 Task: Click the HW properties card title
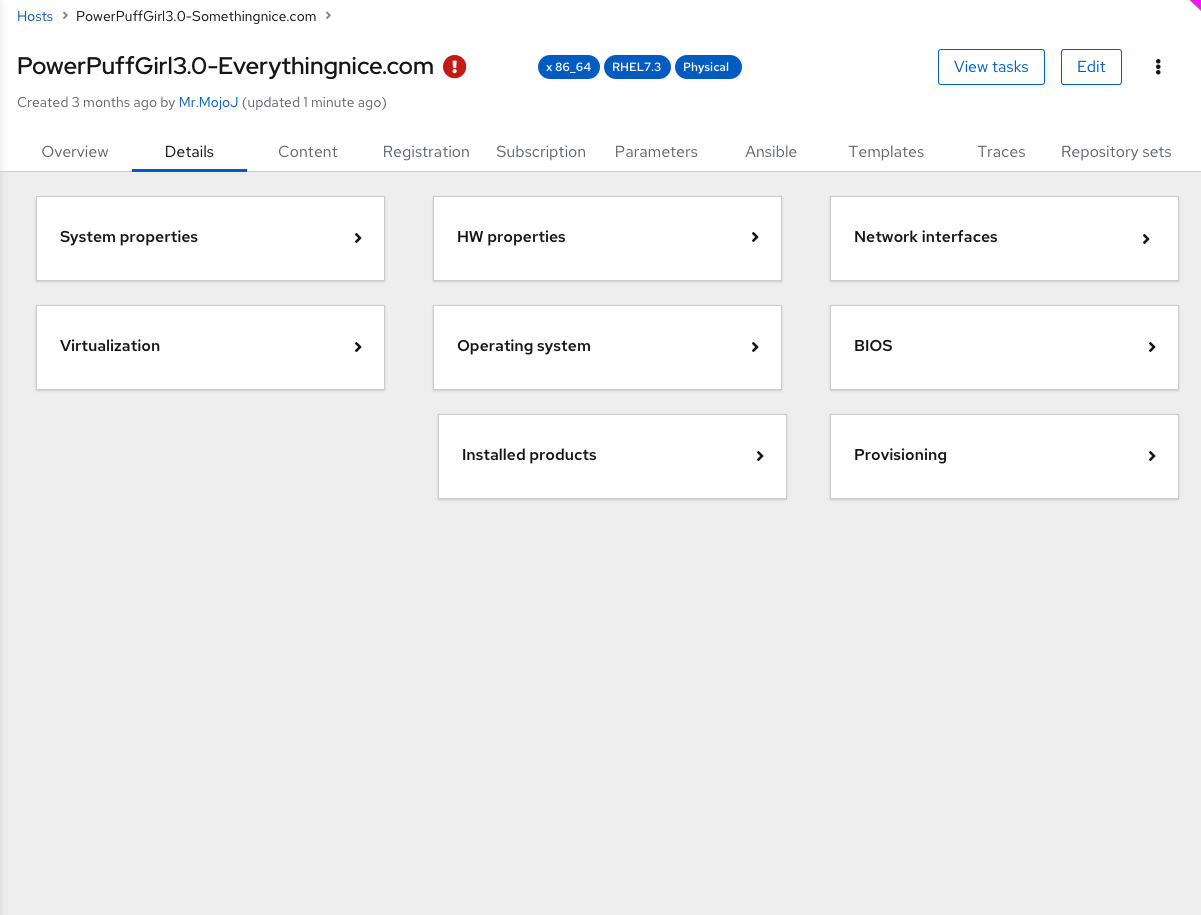tap(511, 237)
